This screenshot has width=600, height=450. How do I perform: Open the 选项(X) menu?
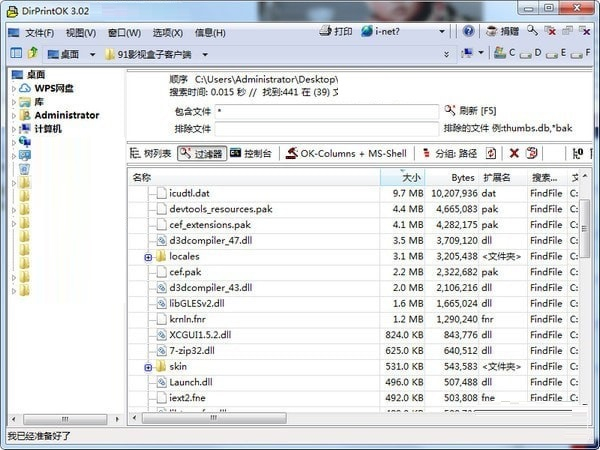point(166,32)
